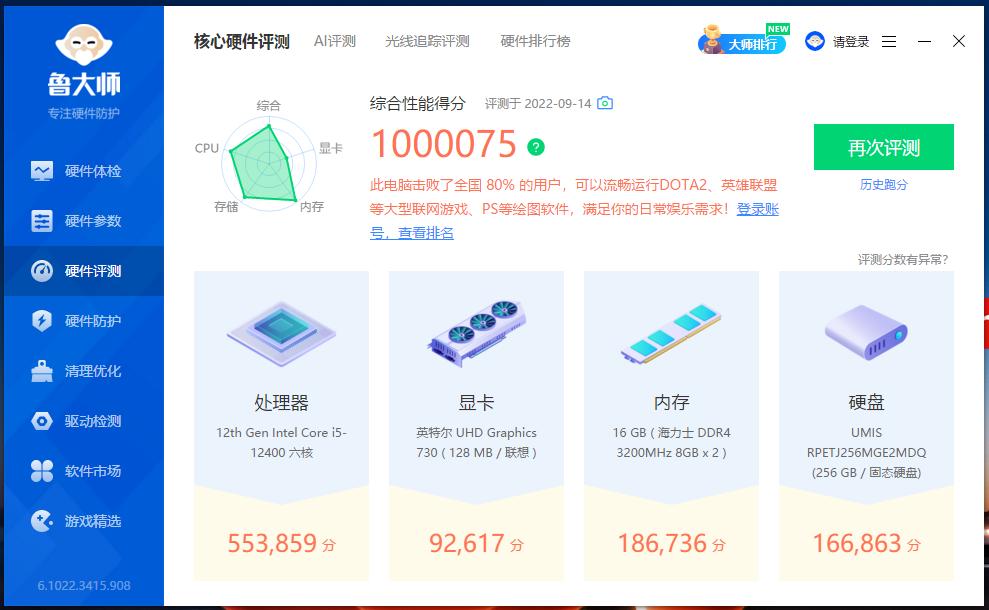Start 再次评测 benchmark again
The height and width of the screenshot is (610, 989).
point(884,147)
